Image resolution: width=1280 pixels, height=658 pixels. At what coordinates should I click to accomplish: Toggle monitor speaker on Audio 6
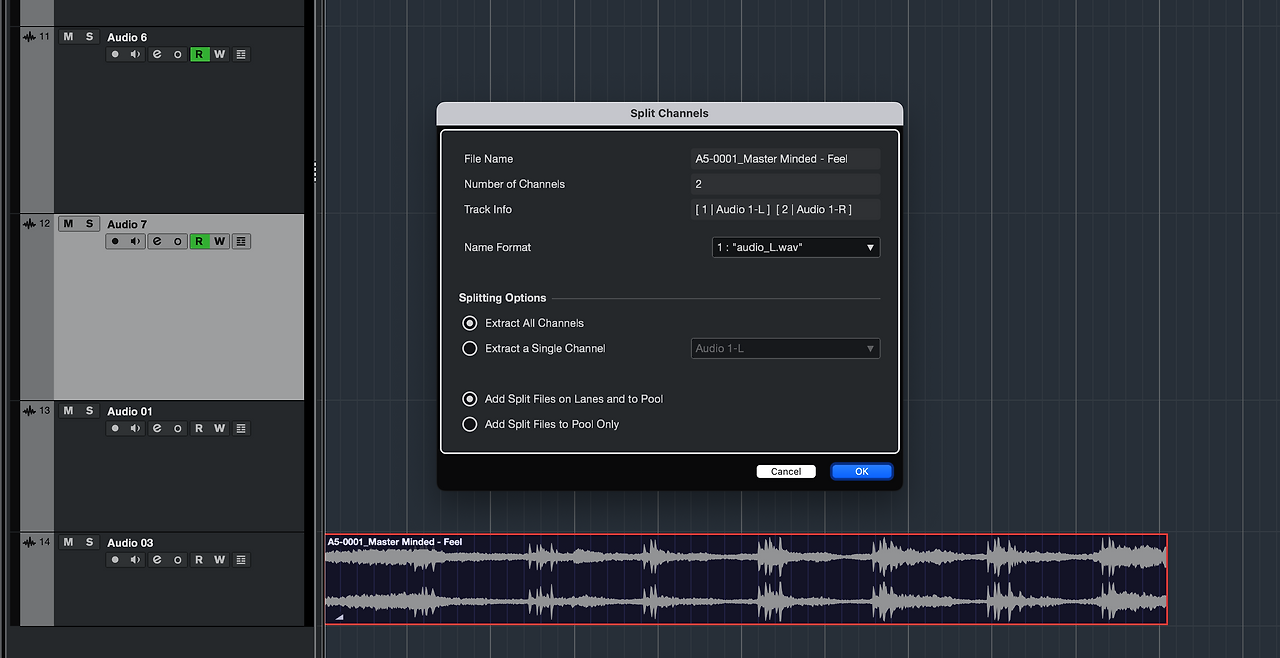tap(136, 54)
